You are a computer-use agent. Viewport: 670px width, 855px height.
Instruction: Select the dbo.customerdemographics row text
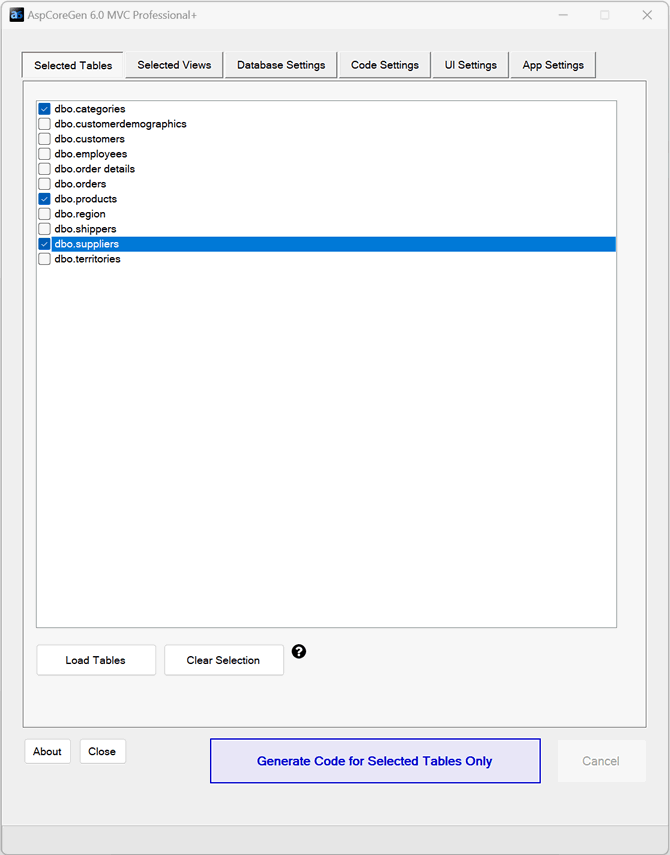coord(120,124)
